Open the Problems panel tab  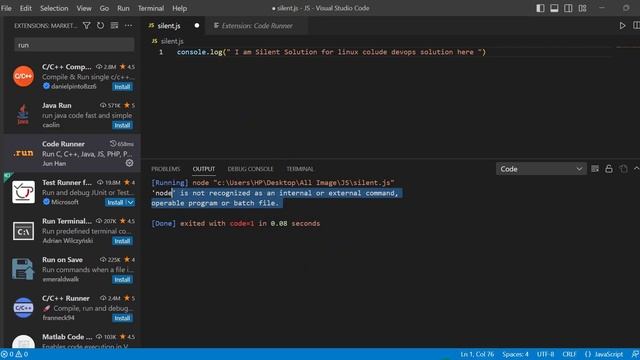pyautogui.click(x=165, y=169)
